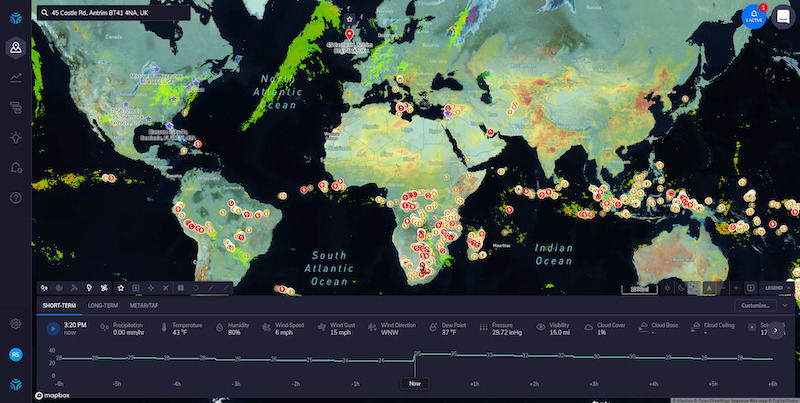Viewport: 800px width, 403px height.
Task: Click the Now marker on timeline
Action: tap(416, 382)
